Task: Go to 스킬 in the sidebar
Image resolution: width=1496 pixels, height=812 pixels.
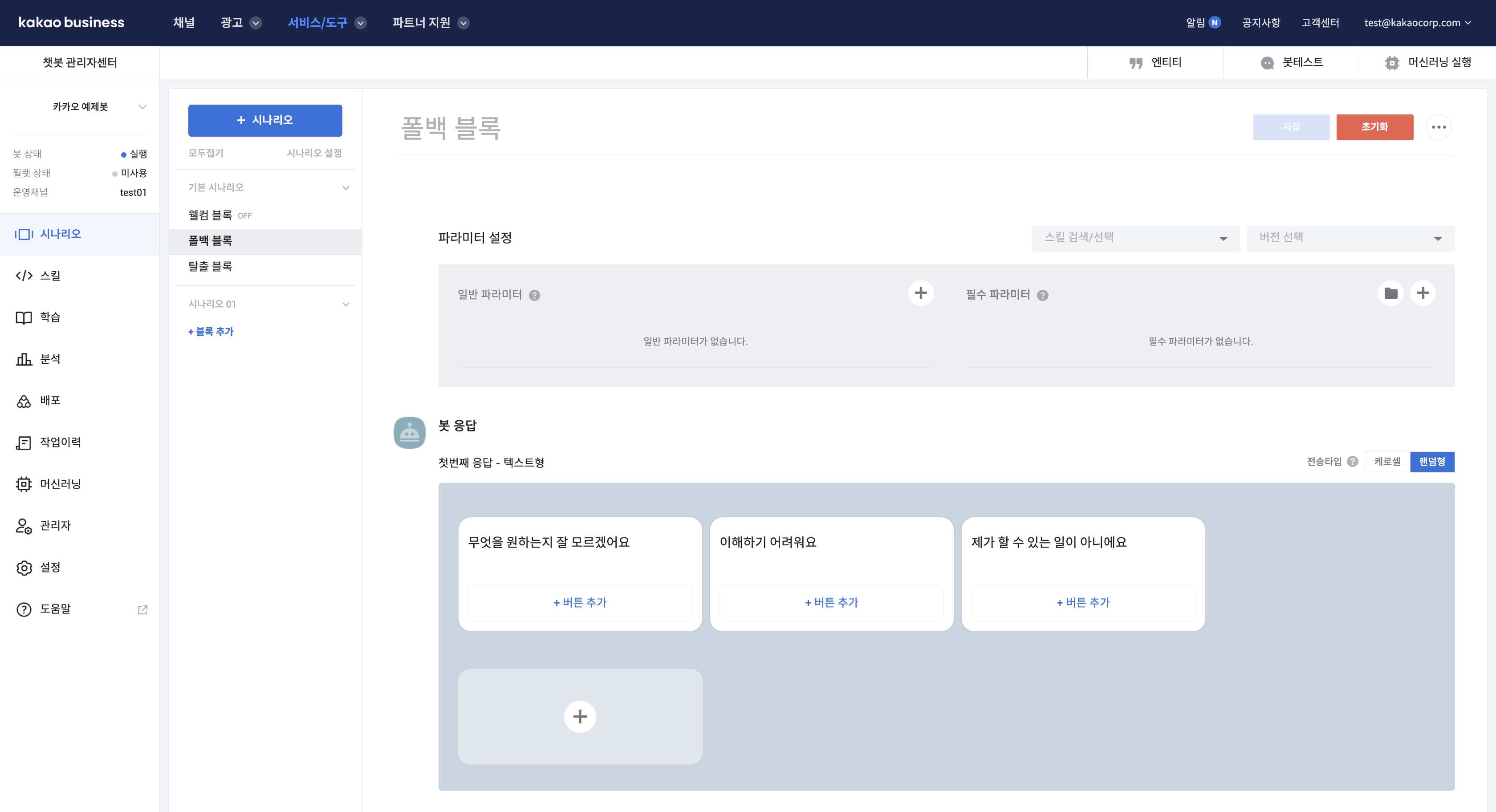Action: [50, 275]
